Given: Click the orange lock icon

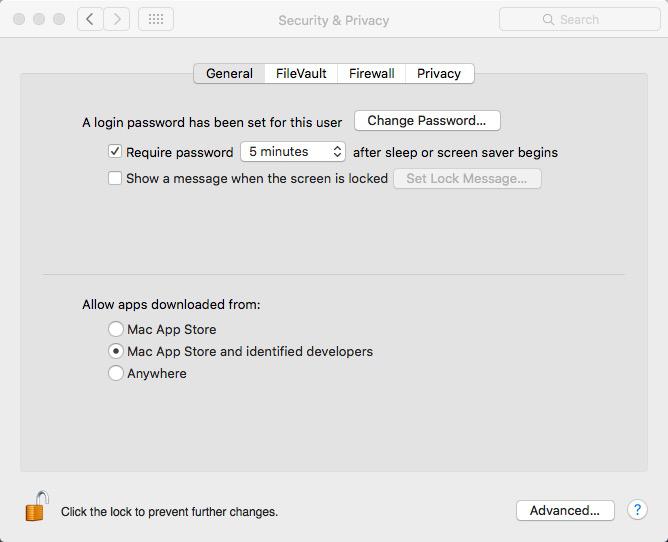Looking at the screenshot, I should click(x=36, y=507).
